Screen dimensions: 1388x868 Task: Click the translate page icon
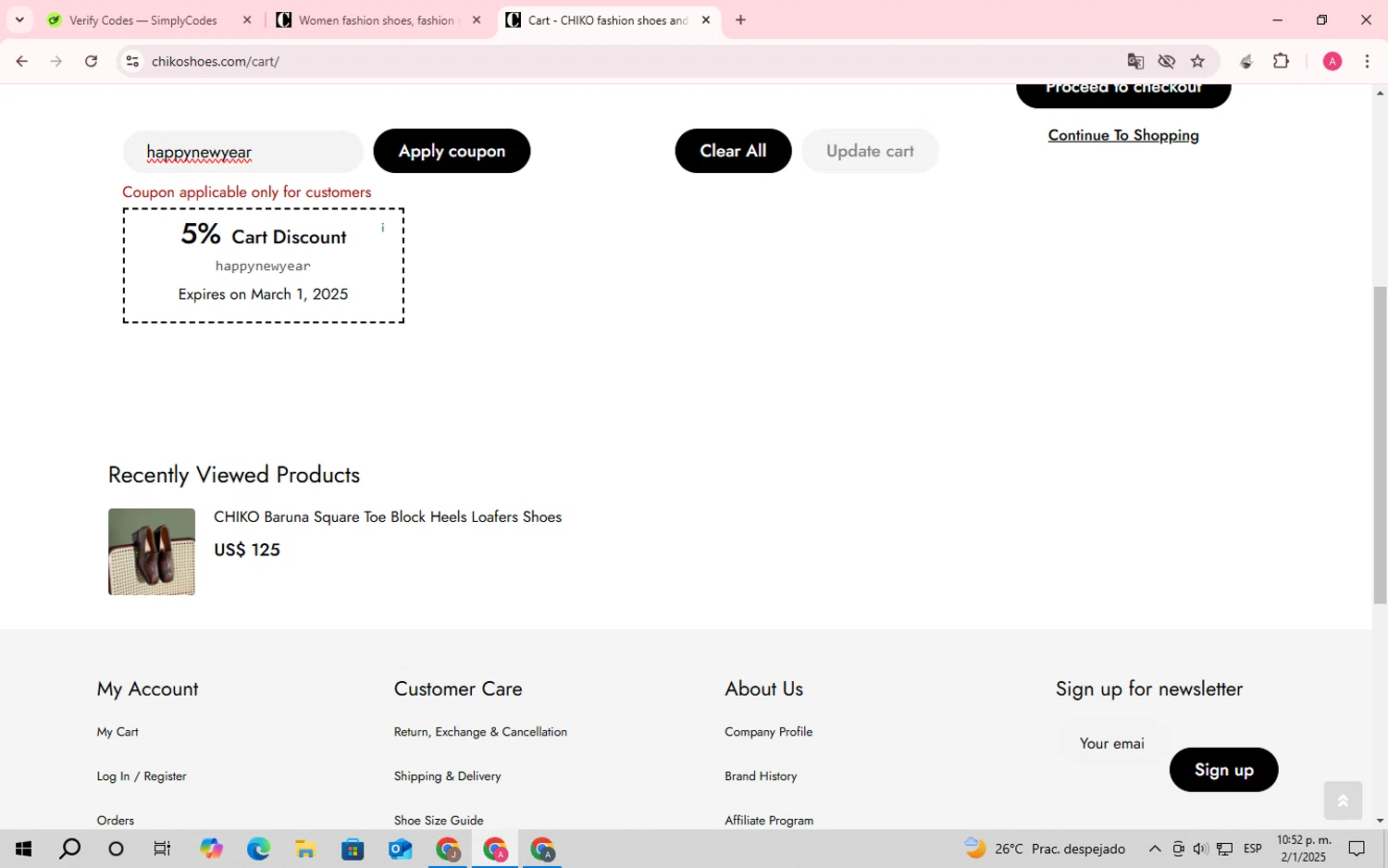coord(1135,61)
